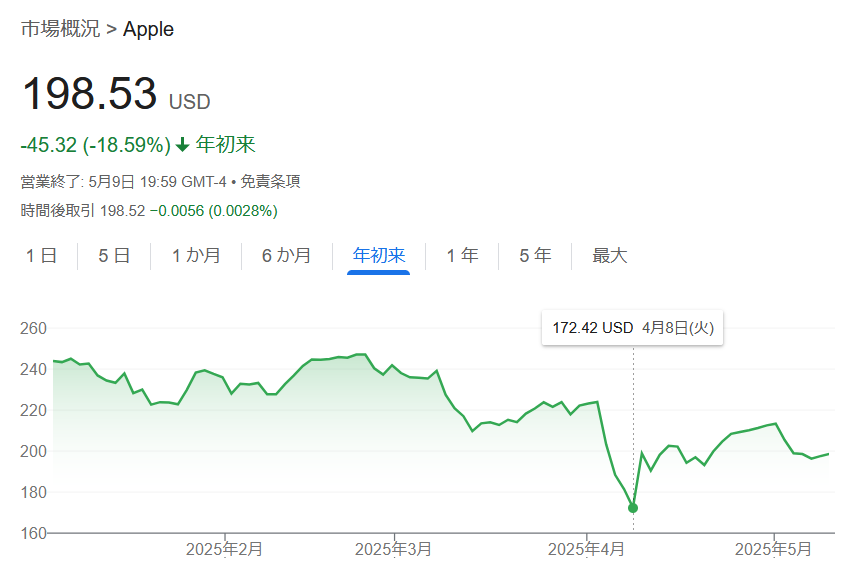Image resolution: width=865 pixels, height=563 pixels.
Task: Click the green data point marker on chart
Action: [x=633, y=508]
